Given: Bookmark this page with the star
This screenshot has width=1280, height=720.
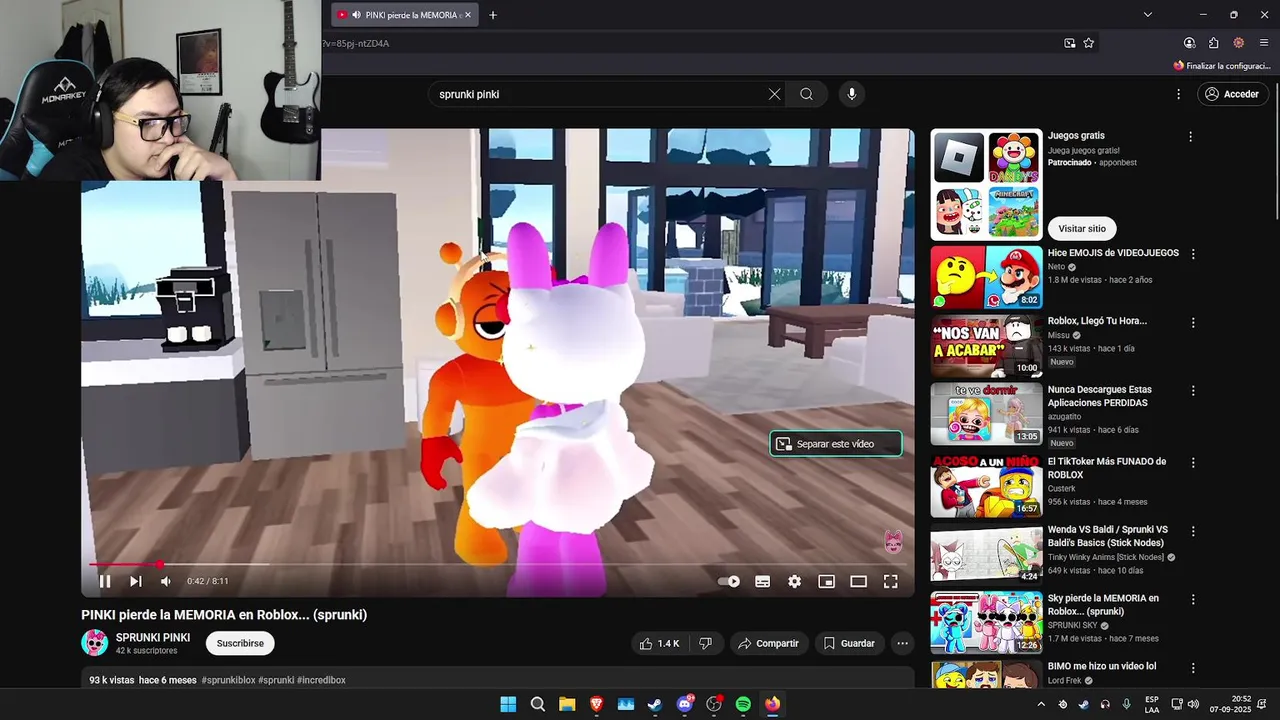Looking at the screenshot, I should click(x=1089, y=43).
